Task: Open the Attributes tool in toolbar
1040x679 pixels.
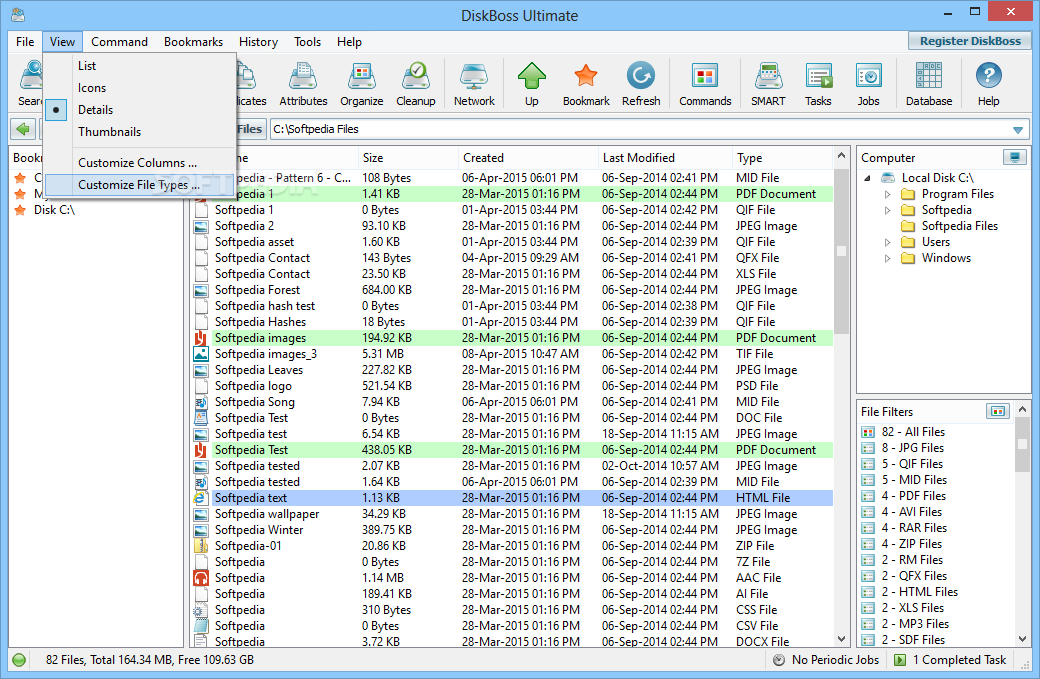Action: (303, 84)
